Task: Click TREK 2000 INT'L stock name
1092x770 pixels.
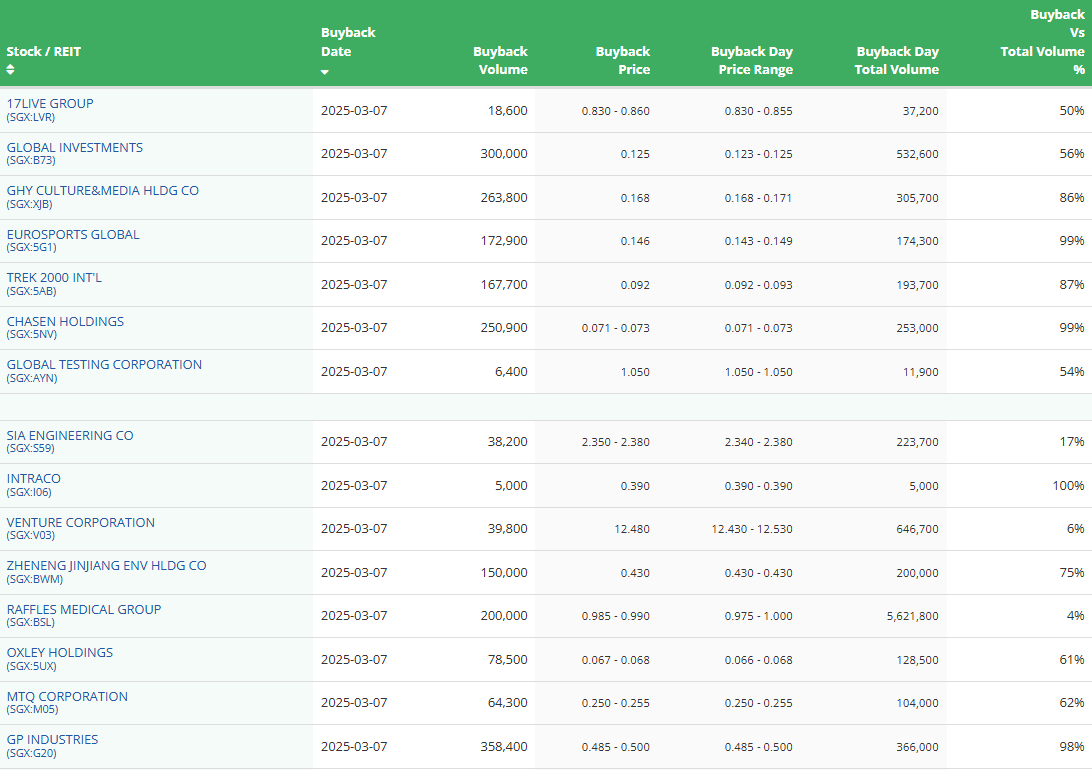Action: [54, 278]
